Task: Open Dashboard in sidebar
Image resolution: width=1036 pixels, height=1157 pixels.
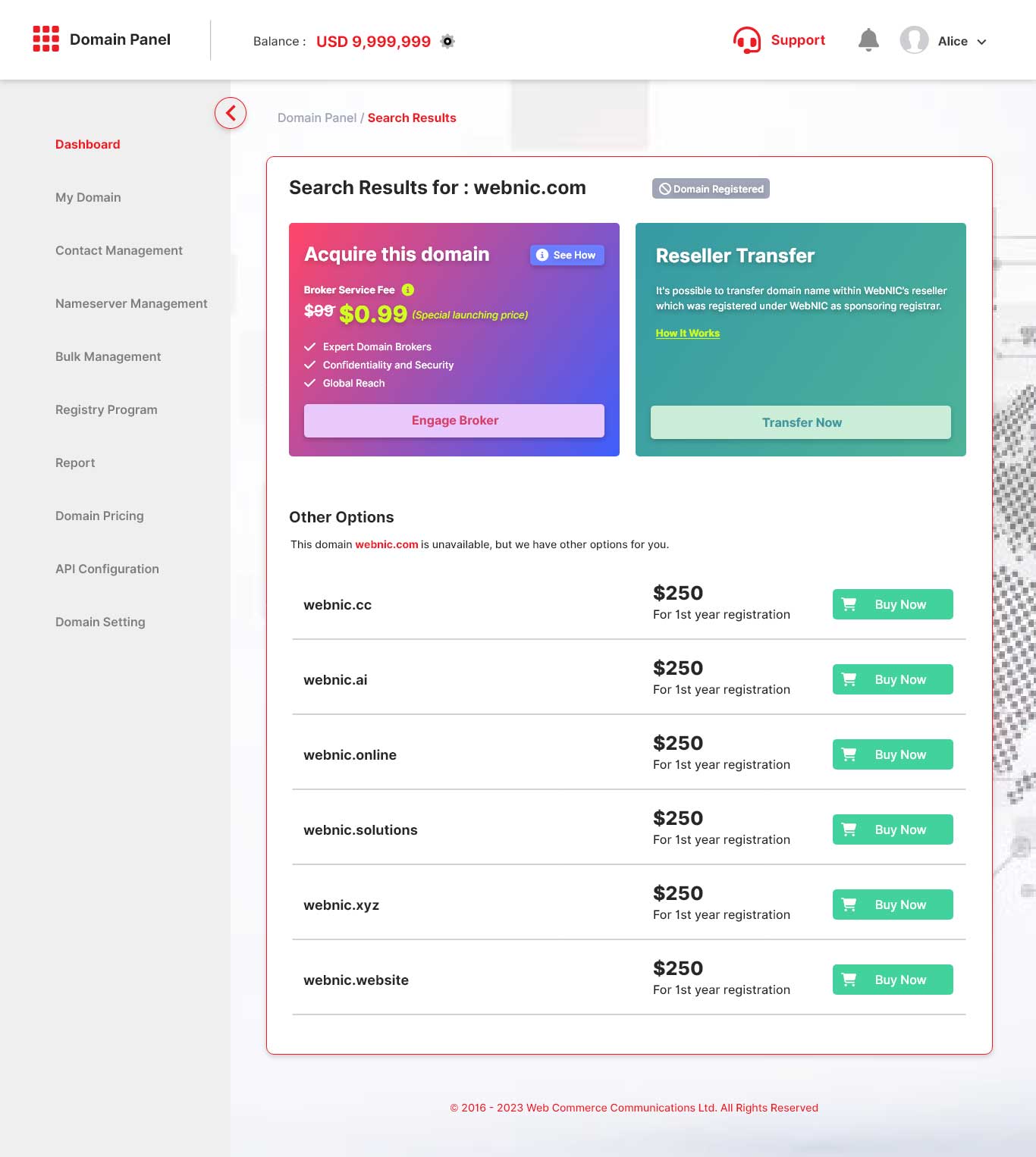Action: (x=87, y=144)
